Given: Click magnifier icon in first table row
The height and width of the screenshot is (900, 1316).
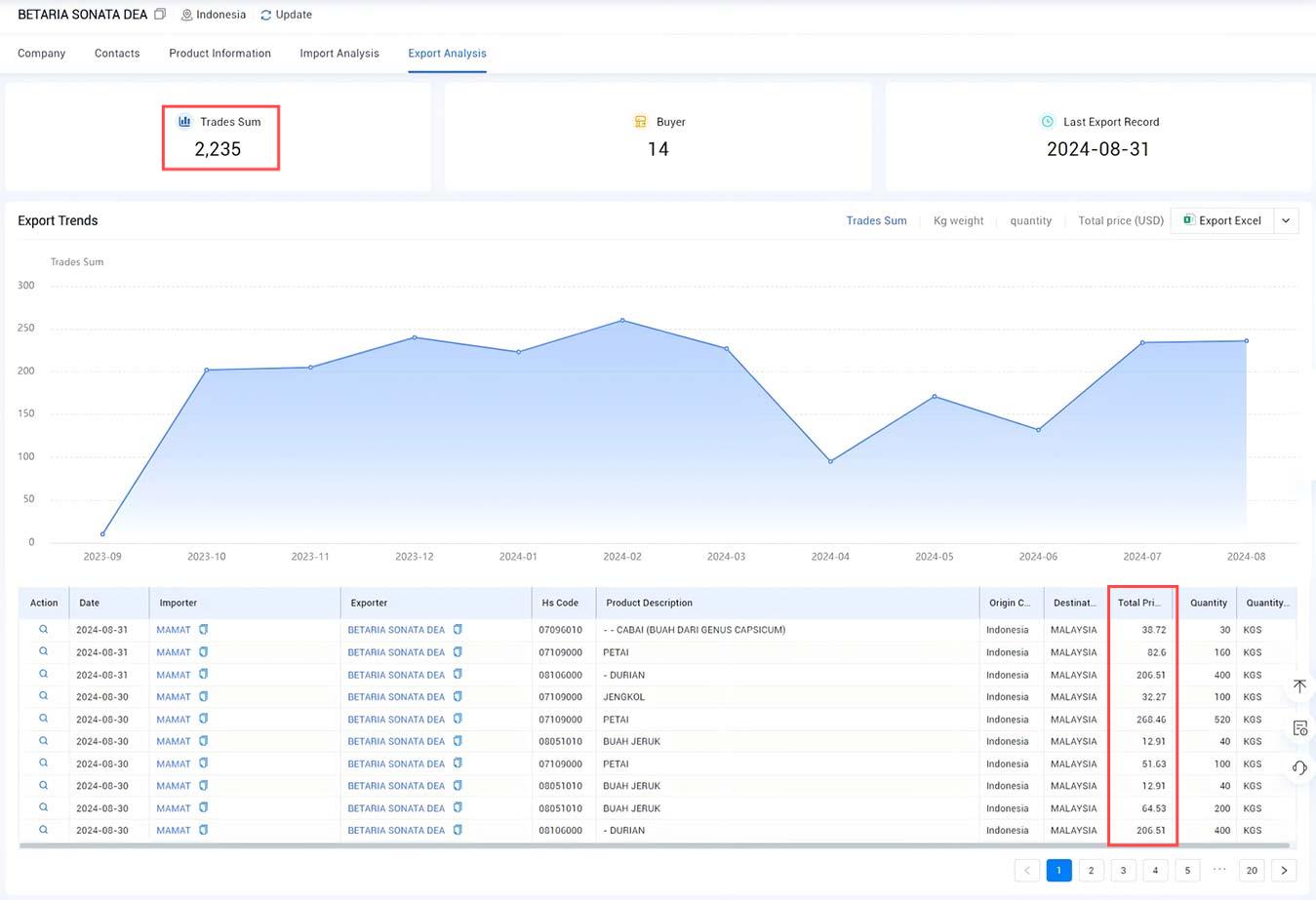Looking at the screenshot, I should pyautogui.click(x=43, y=630).
